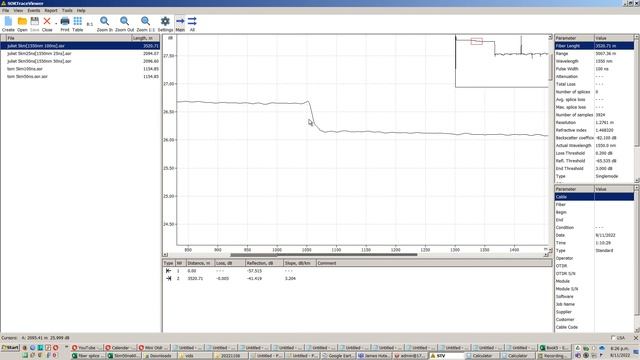Click the Save toolbar icon
The height and width of the screenshot is (360, 640).
(x=35, y=24)
